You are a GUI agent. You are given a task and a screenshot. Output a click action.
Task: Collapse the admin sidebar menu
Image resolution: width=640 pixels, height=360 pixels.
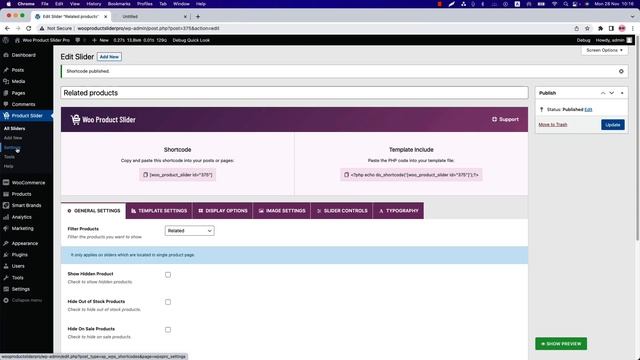[27, 300]
